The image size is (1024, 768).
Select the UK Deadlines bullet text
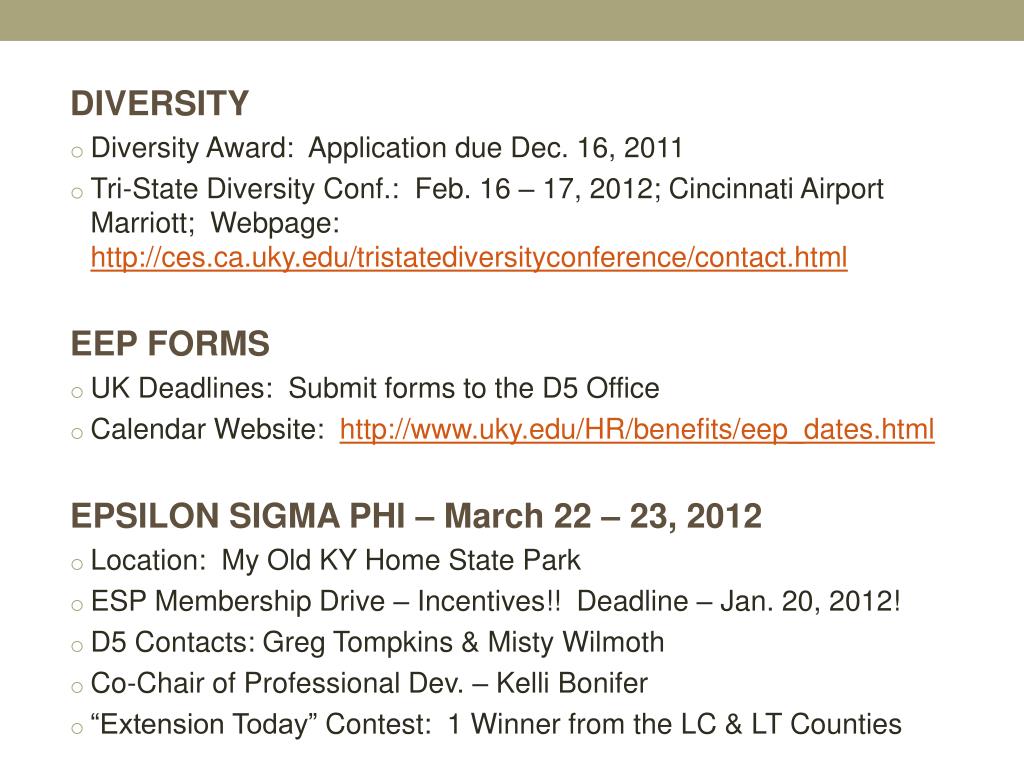tap(375, 388)
